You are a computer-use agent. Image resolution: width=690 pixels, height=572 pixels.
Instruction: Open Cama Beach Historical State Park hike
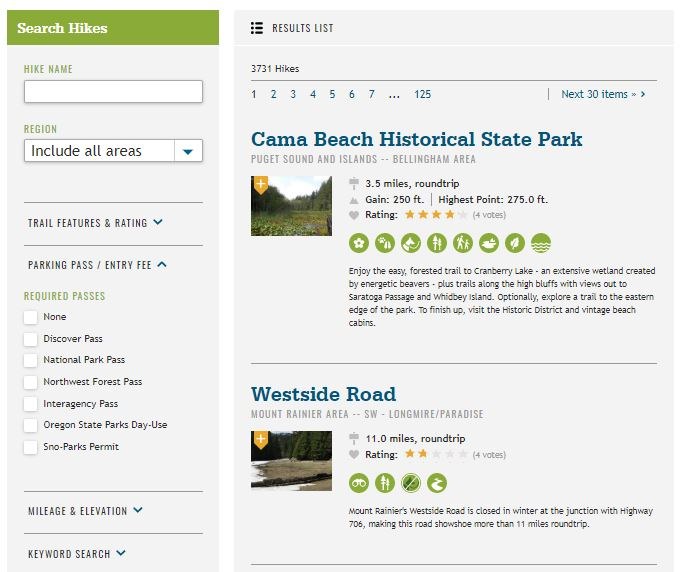pyautogui.click(x=416, y=139)
